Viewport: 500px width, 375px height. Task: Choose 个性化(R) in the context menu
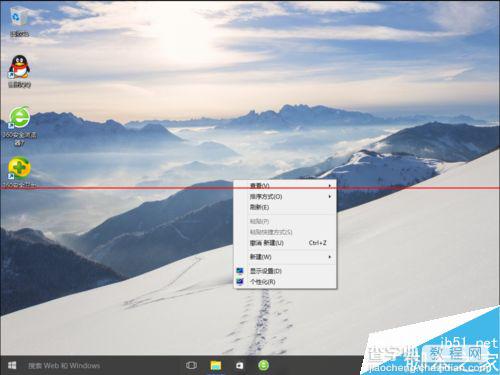click(285, 282)
